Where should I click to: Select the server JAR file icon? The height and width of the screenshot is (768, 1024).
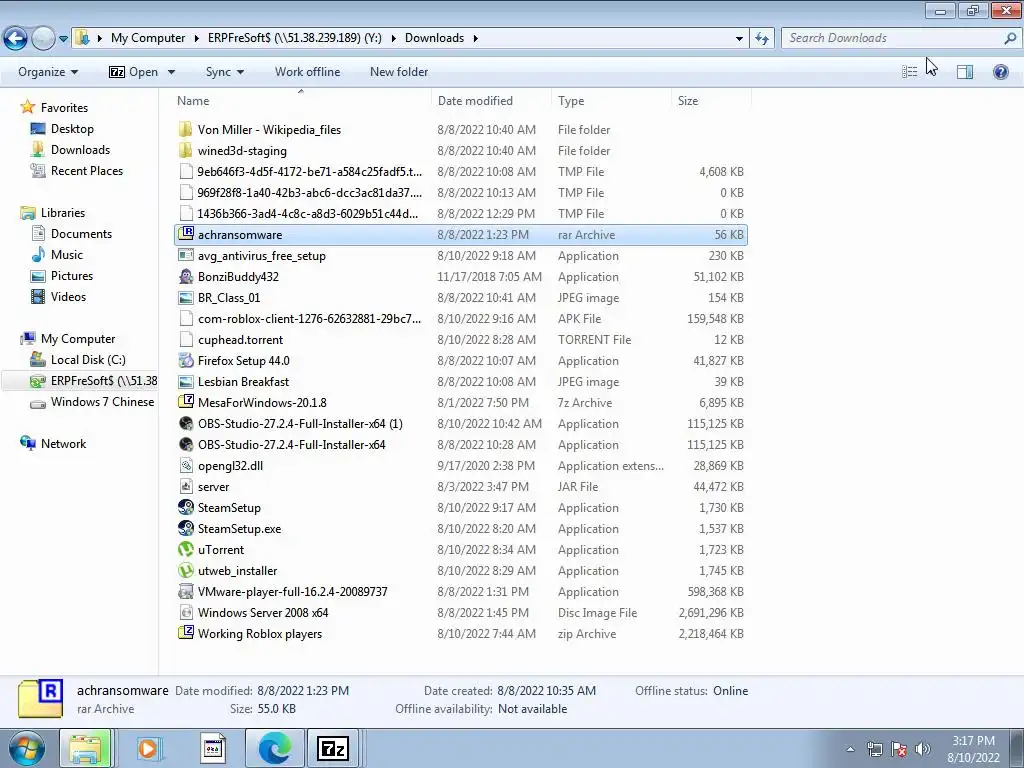186,487
